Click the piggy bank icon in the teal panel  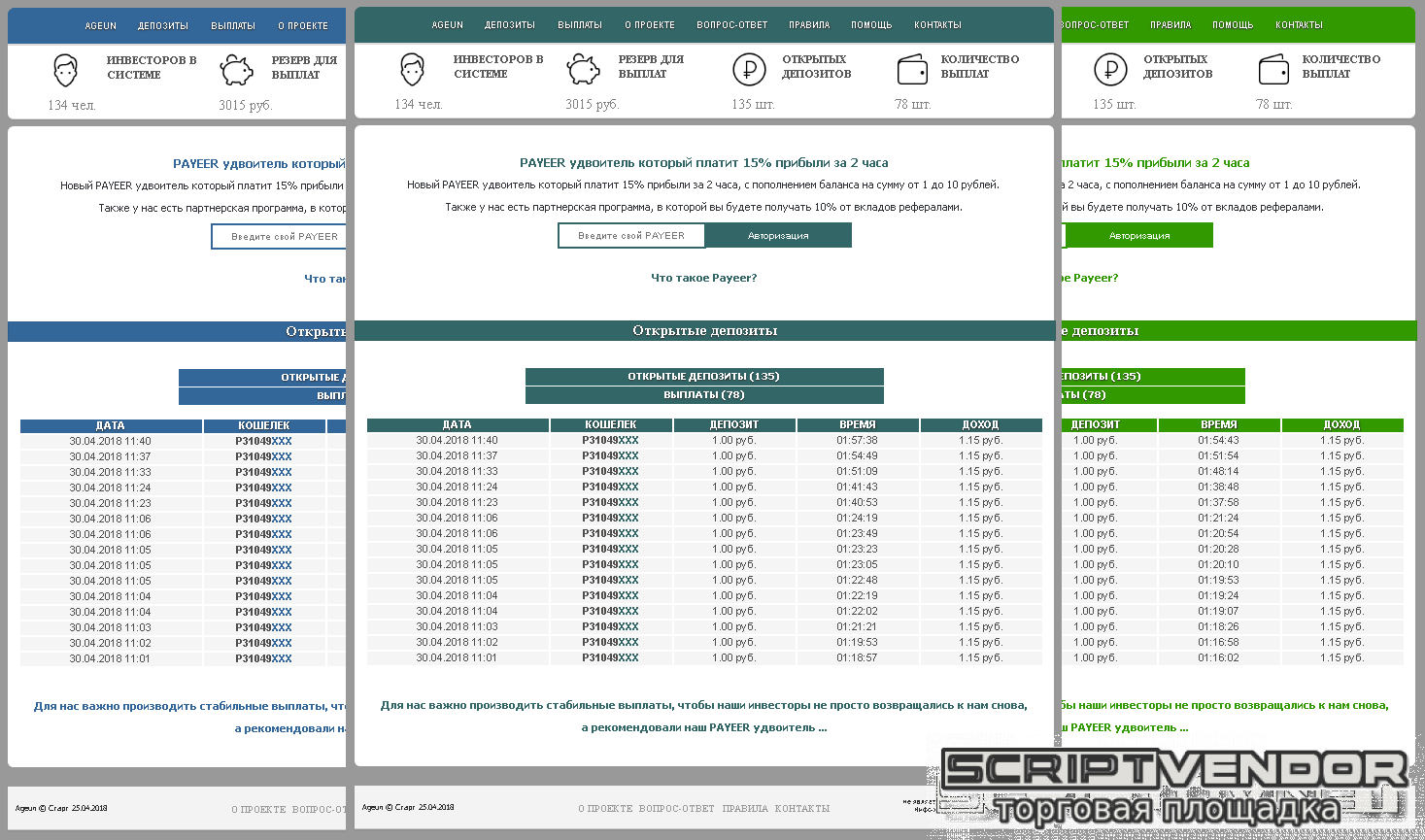pyautogui.click(x=583, y=69)
